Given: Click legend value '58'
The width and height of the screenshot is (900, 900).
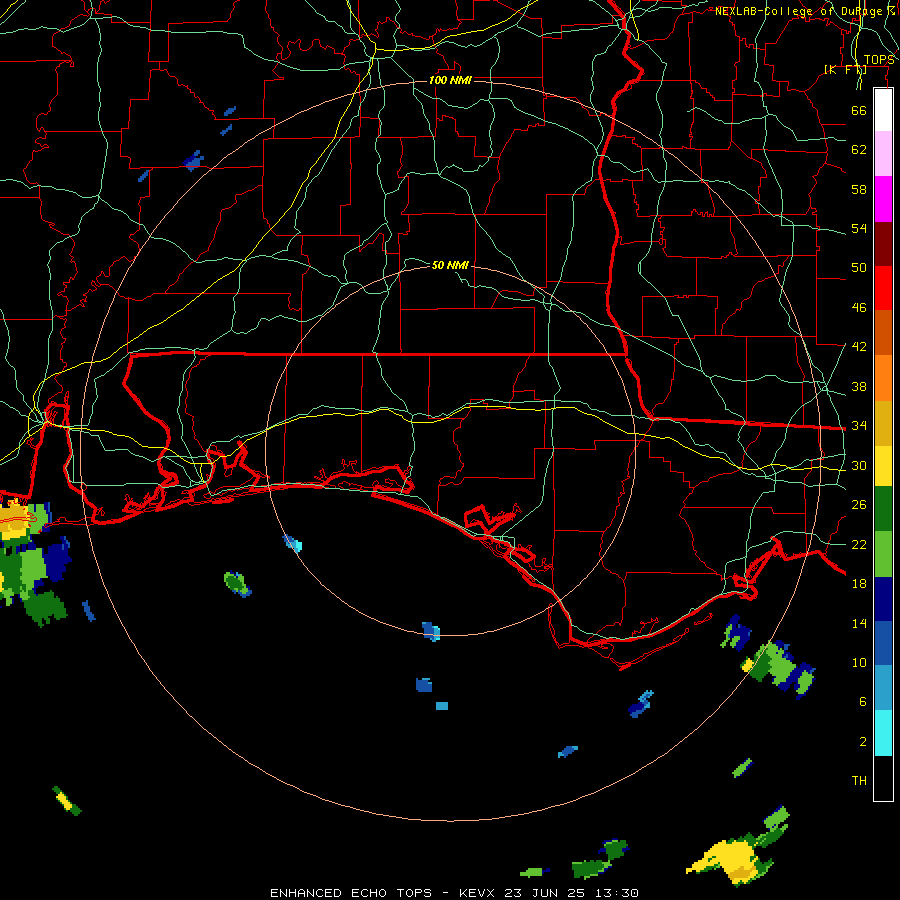Looking at the screenshot, I should tap(859, 189).
